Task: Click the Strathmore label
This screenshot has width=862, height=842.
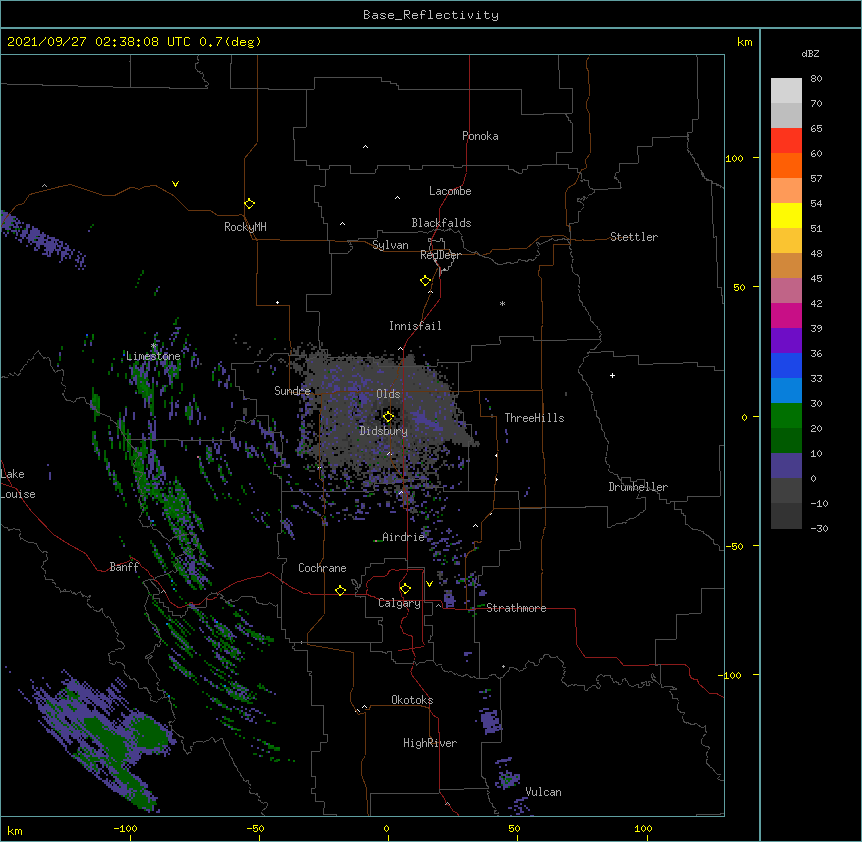Action: 516,608
